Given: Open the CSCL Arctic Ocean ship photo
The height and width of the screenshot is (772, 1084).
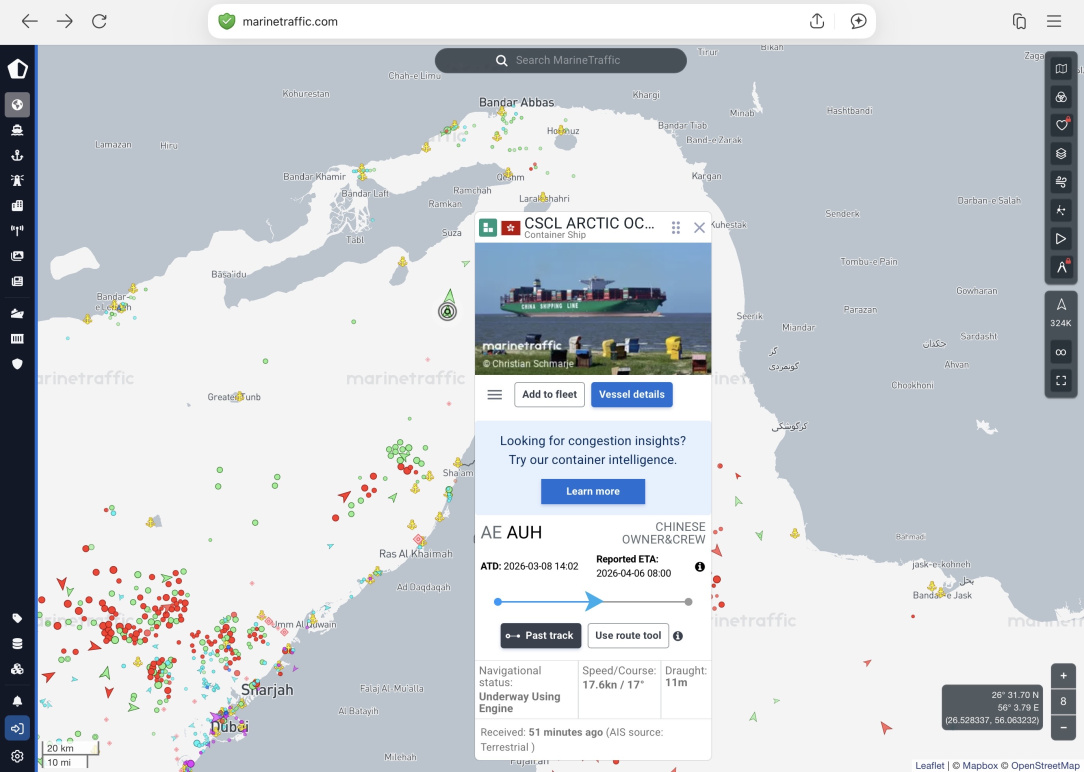Looking at the screenshot, I should point(592,309).
